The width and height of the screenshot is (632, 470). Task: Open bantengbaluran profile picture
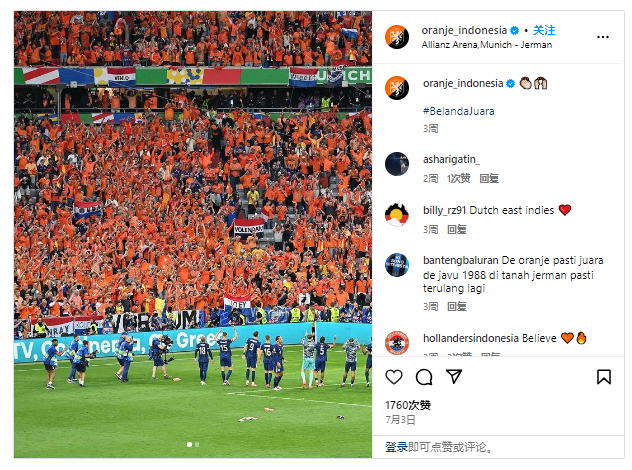click(x=397, y=265)
